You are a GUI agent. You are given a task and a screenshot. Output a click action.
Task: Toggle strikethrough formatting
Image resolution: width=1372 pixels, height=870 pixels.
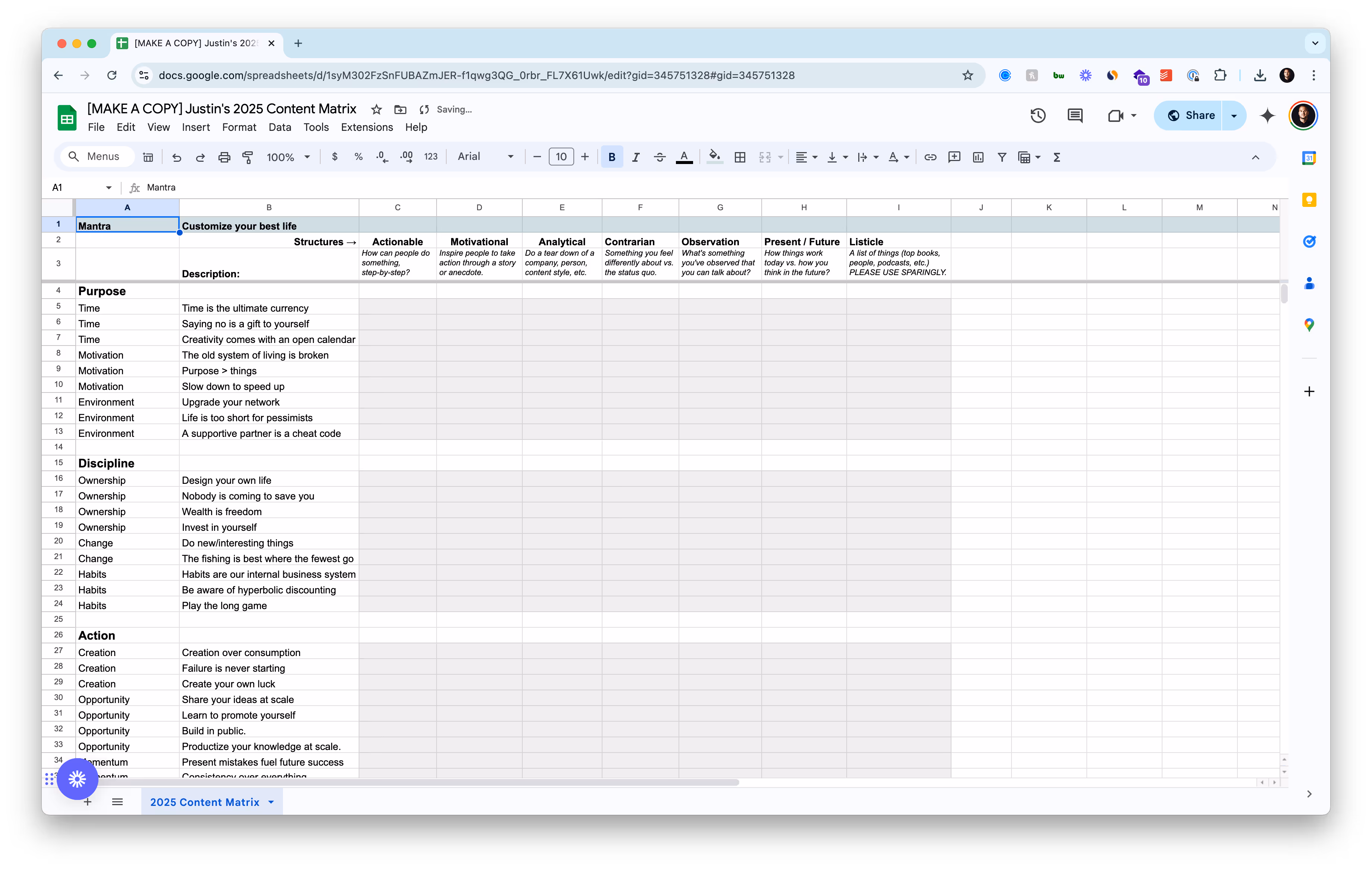pyautogui.click(x=659, y=157)
